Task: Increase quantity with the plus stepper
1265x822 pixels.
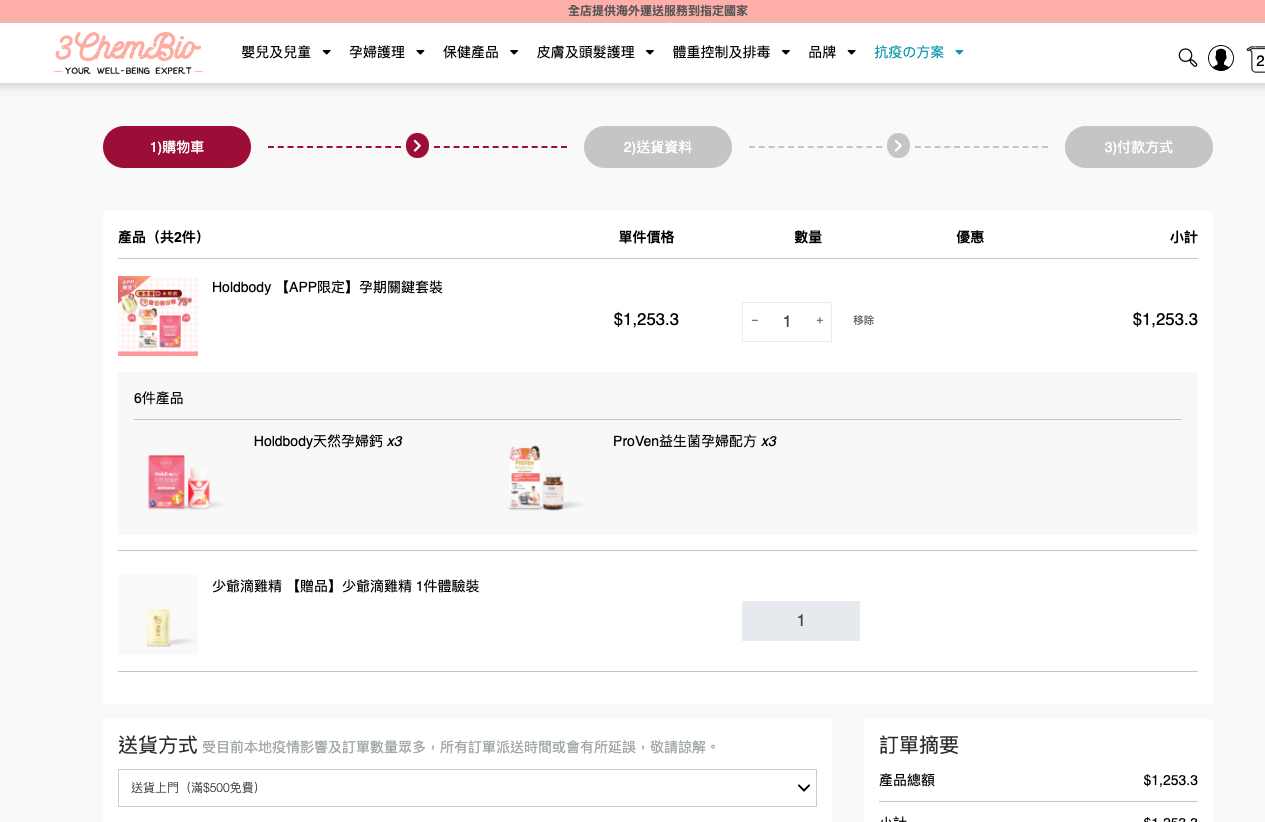Action: pos(819,321)
